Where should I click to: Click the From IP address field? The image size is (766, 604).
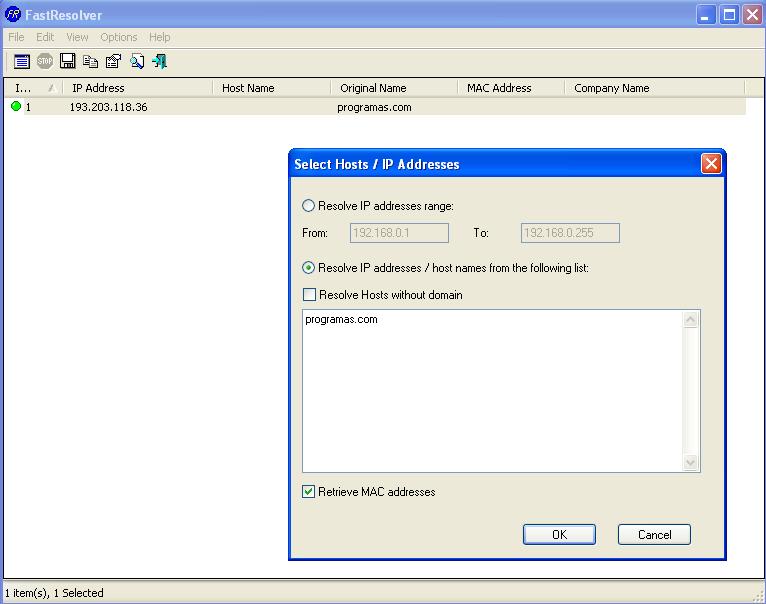click(x=399, y=233)
